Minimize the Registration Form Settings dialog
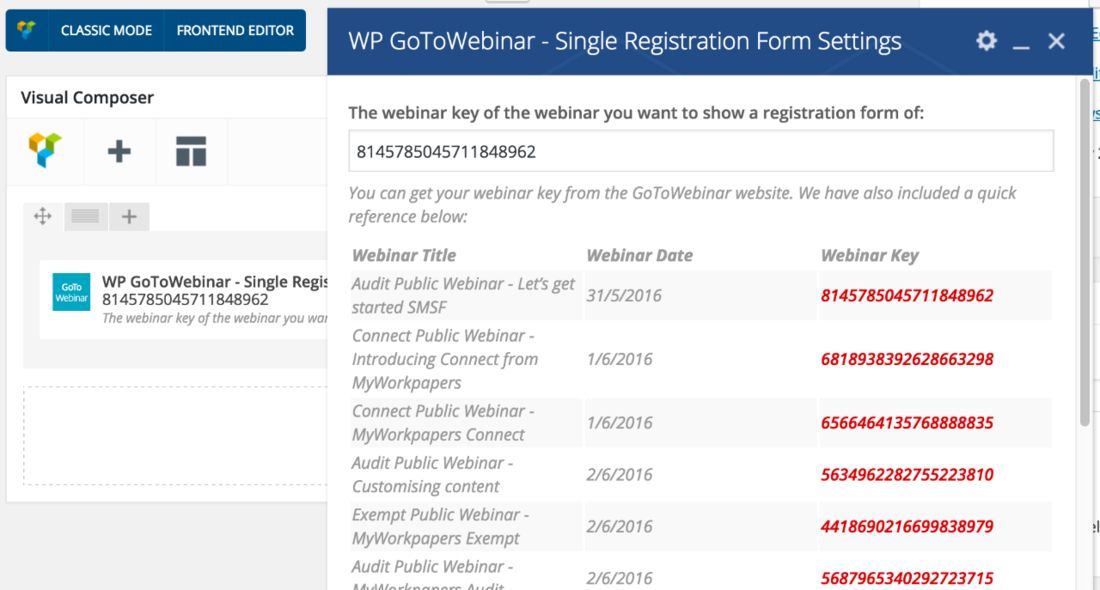 pos(1021,41)
